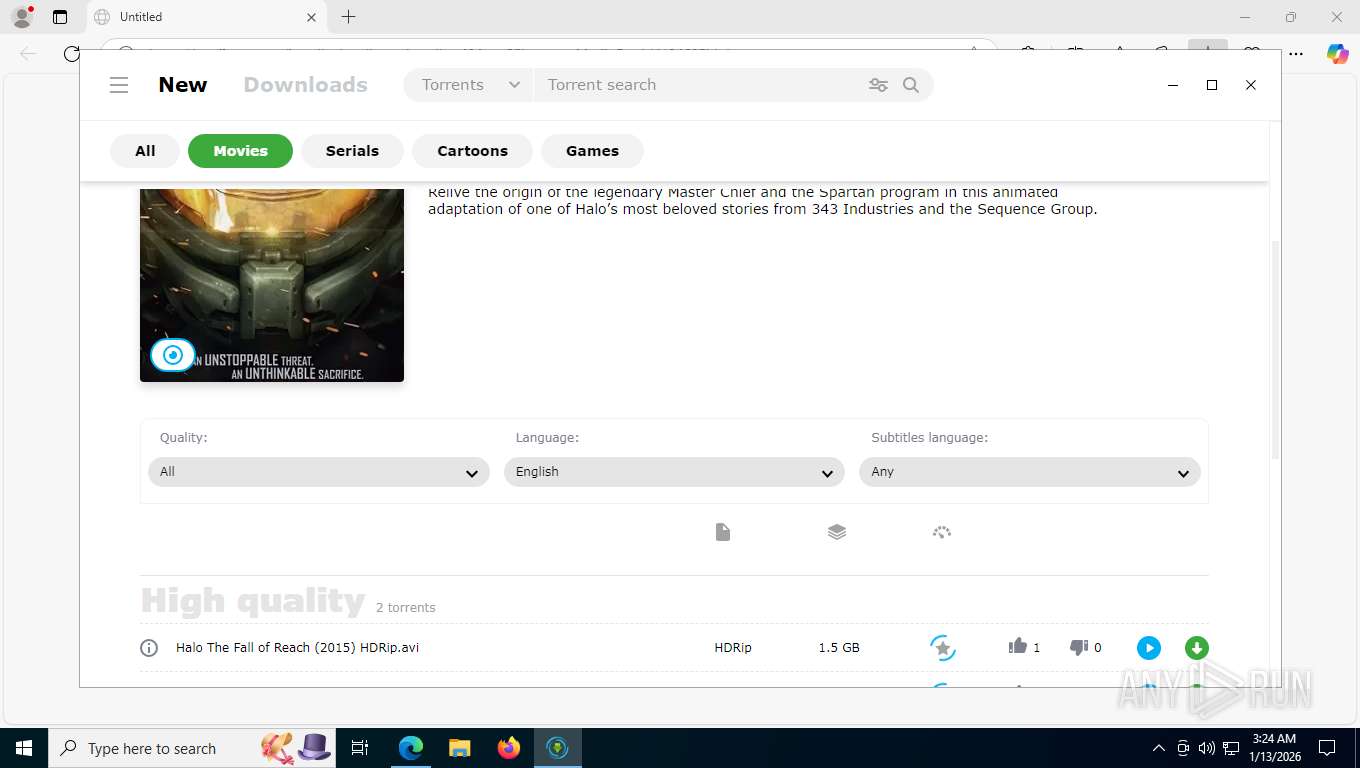Click the magnifier search icon
This screenshot has height=768, width=1360.
click(x=911, y=85)
